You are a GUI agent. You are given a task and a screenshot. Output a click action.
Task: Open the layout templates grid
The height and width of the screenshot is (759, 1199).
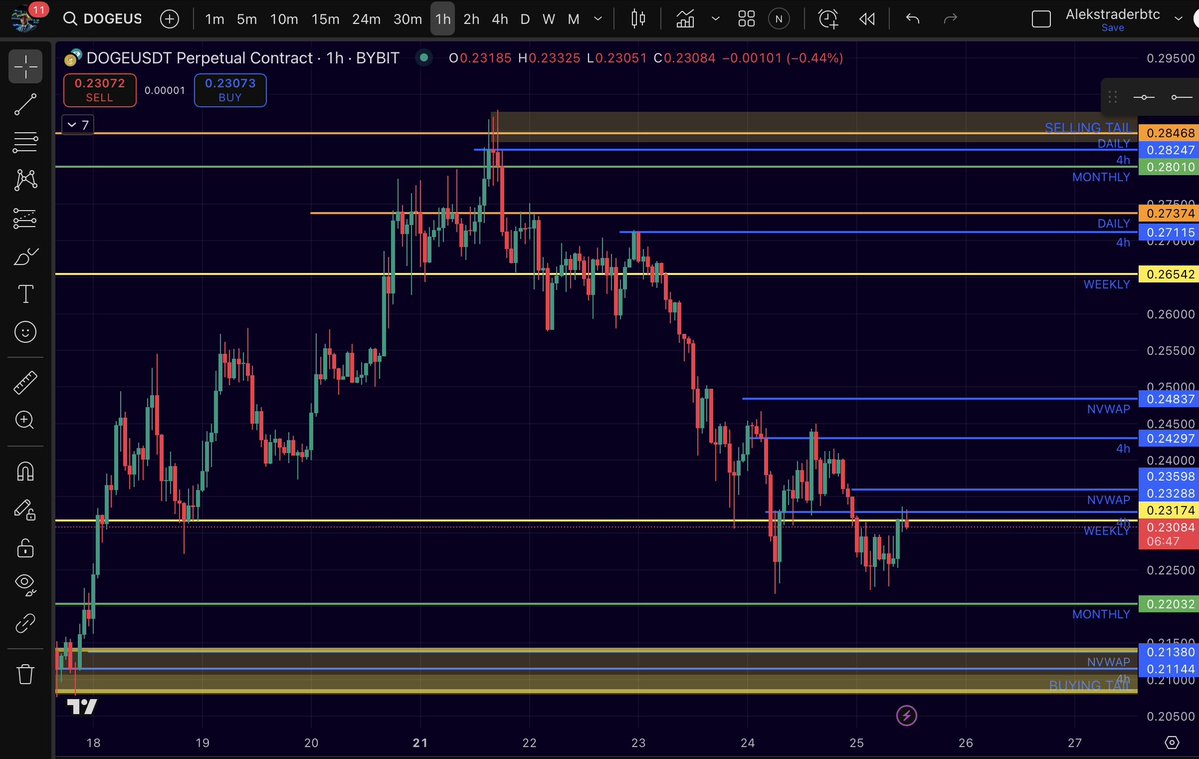(746, 19)
